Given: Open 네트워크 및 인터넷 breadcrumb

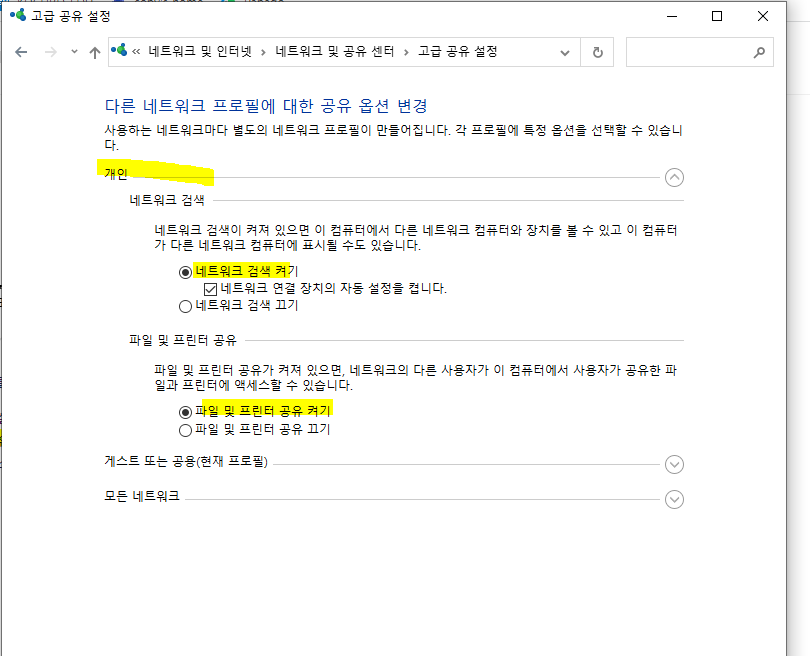Looking at the screenshot, I should [200, 52].
